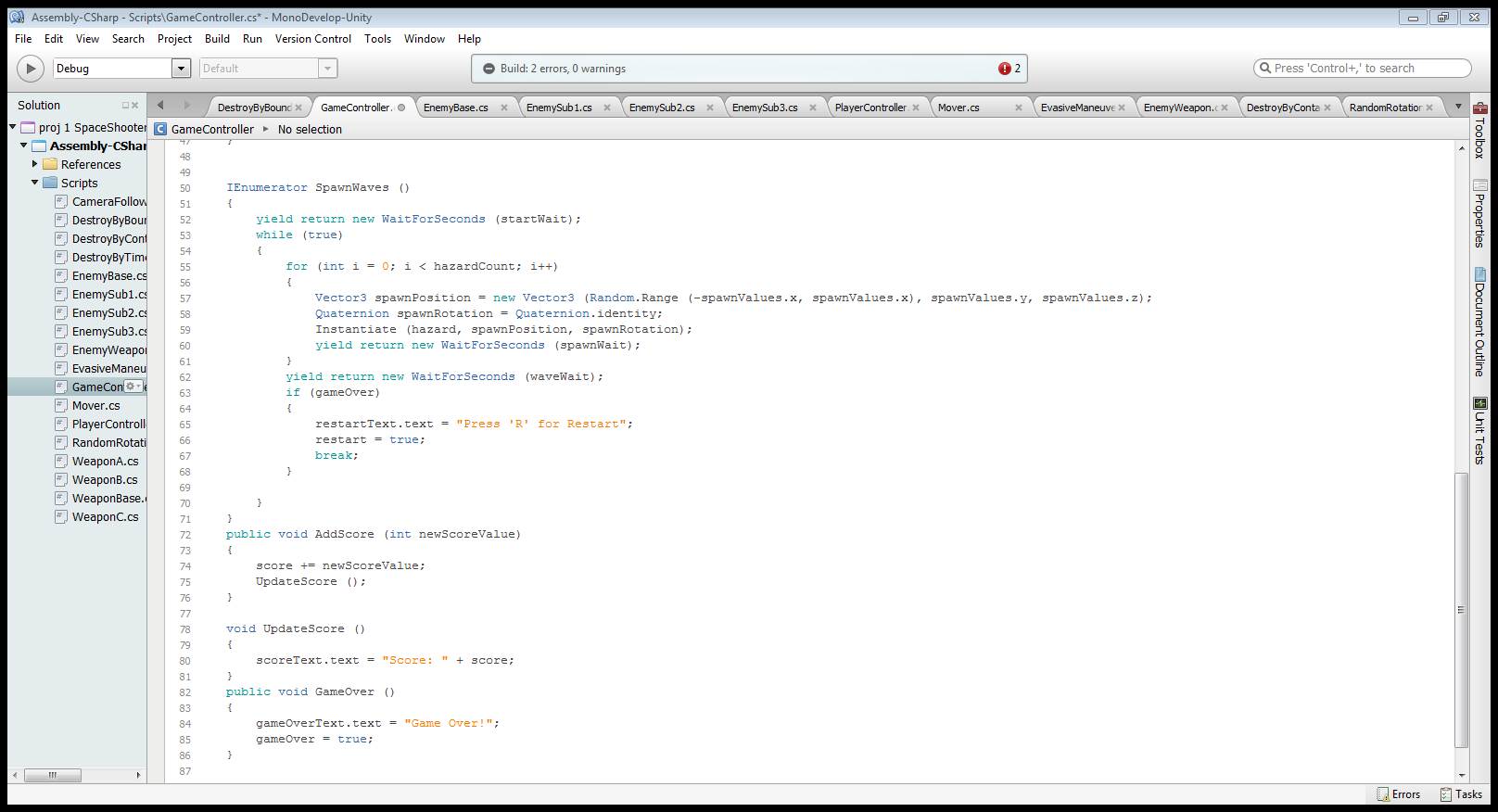
Task: Open the Tasks pad
Action: pyautogui.click(x=1461, y=794)
